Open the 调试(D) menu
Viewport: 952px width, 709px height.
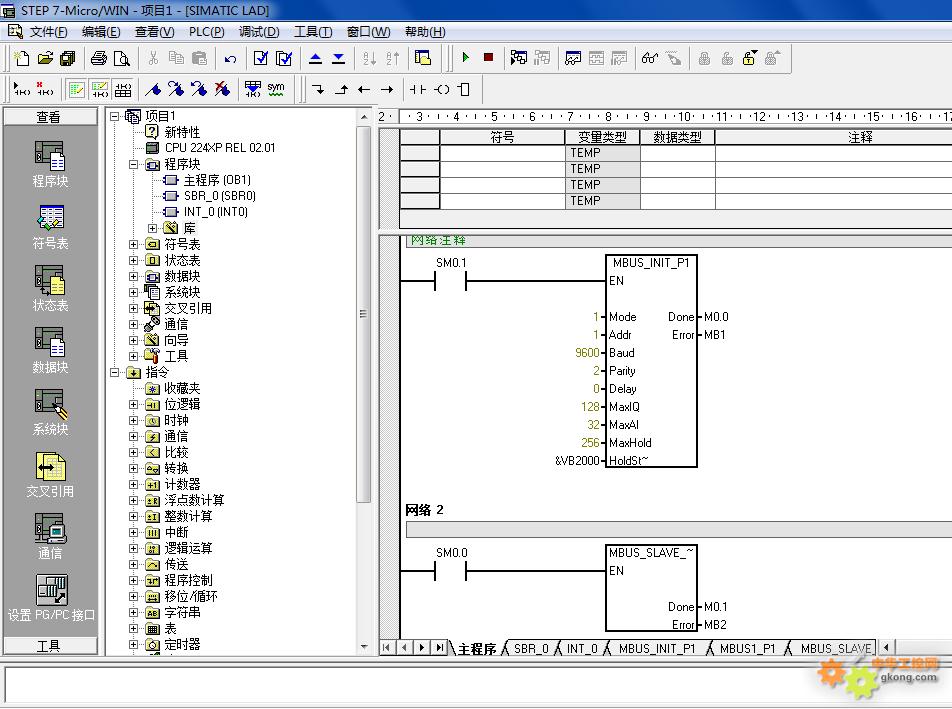click(x=259, y=32)
